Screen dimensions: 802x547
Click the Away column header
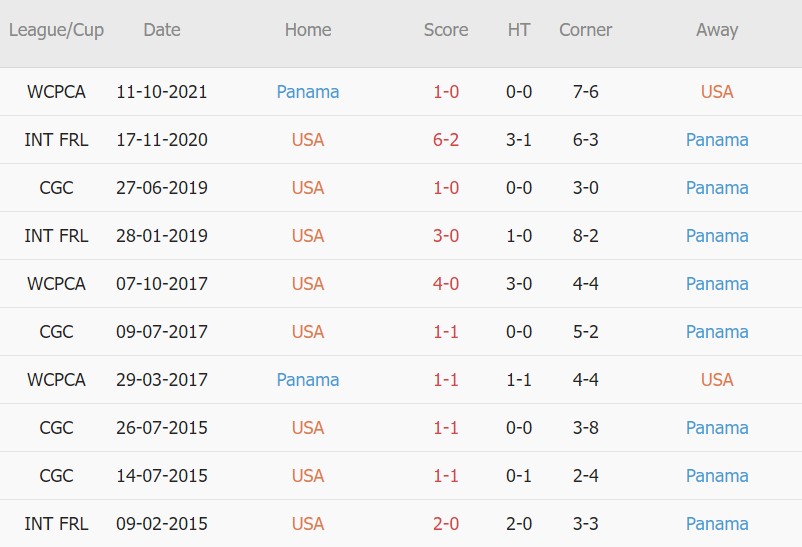point(717,30)
